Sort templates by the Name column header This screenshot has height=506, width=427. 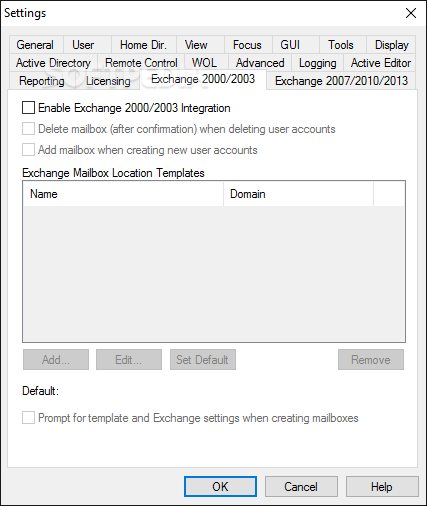click(x=123, y=194)
